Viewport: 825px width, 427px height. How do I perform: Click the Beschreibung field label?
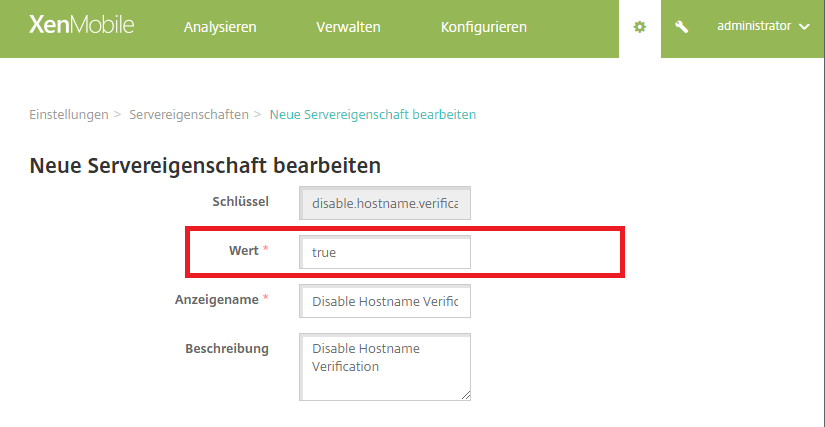pyautogui.click(x=227, y=348)
